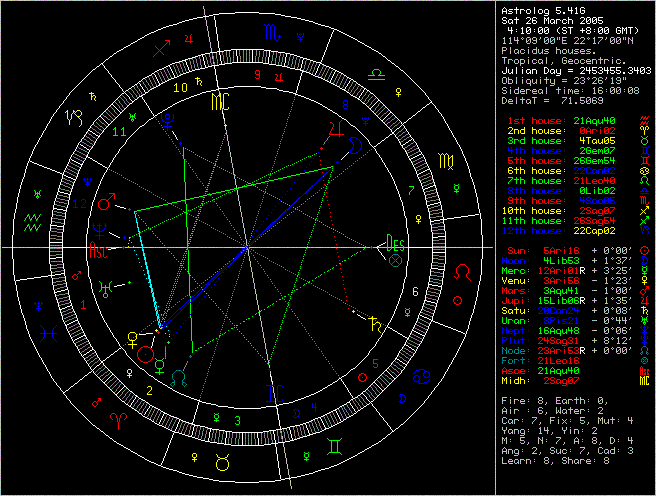656x496 pixels.
Task: Select the Mars glyph inside the chart wheel
Action: 106,203
